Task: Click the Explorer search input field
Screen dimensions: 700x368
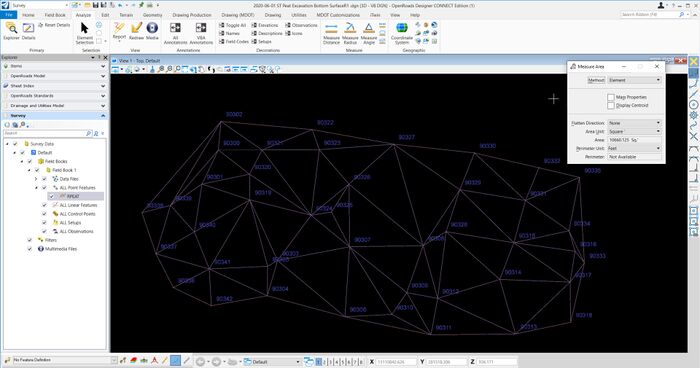Action: [44, 133]
